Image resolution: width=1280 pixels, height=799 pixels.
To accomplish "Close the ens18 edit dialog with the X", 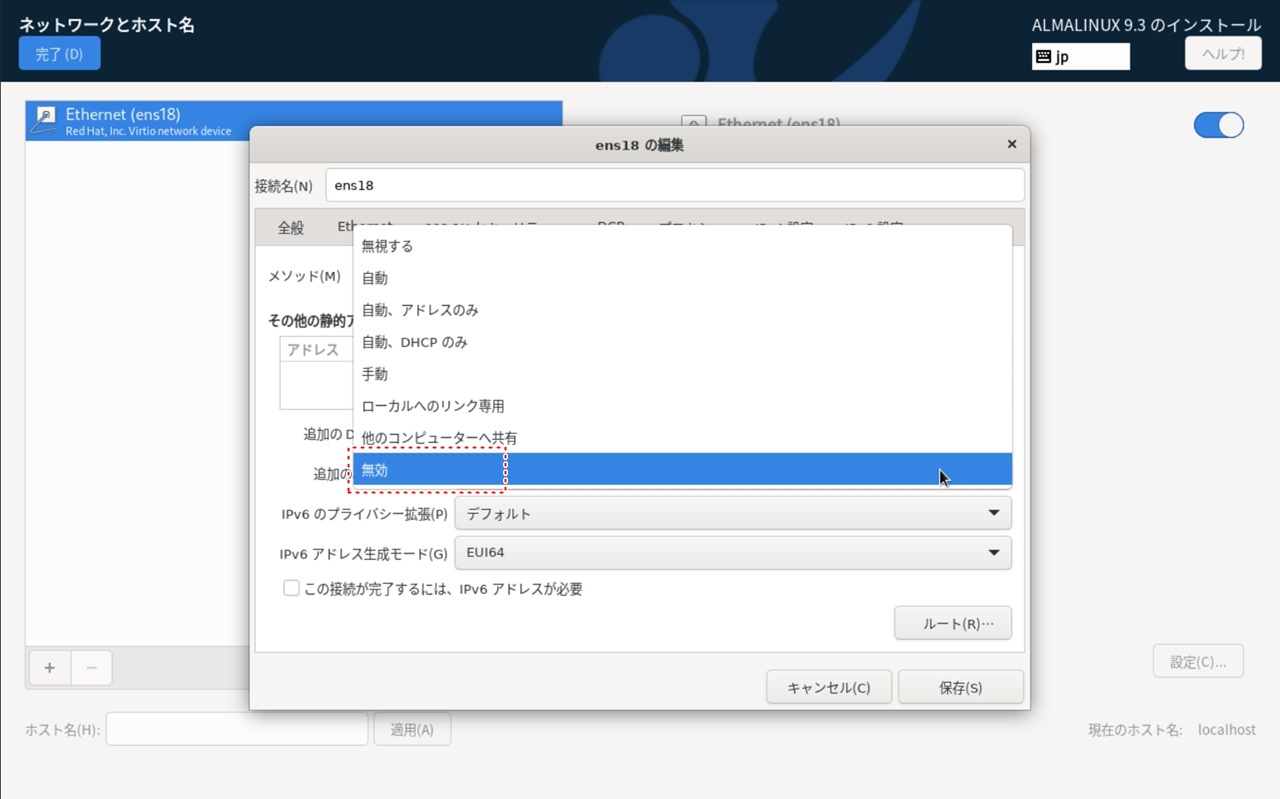I will pos(1011,145).
